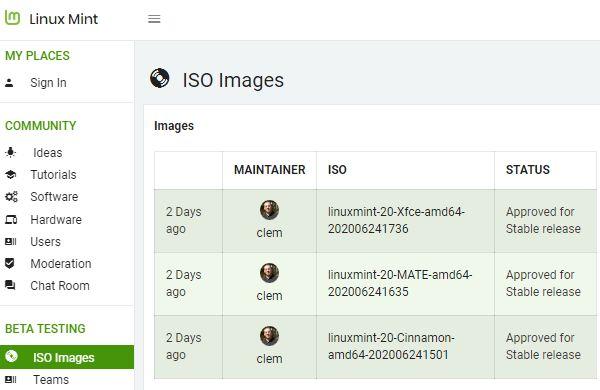The width and height of the screenshot is (600, 390).
Task: Click the Moderation shield icon
Action: pos(10,263)
